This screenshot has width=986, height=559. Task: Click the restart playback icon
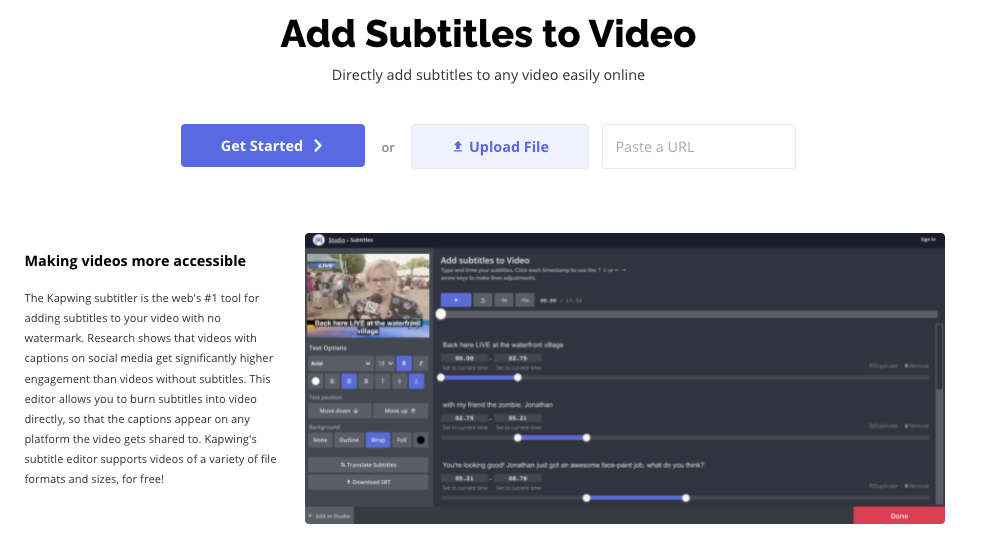tap(482, 301)
